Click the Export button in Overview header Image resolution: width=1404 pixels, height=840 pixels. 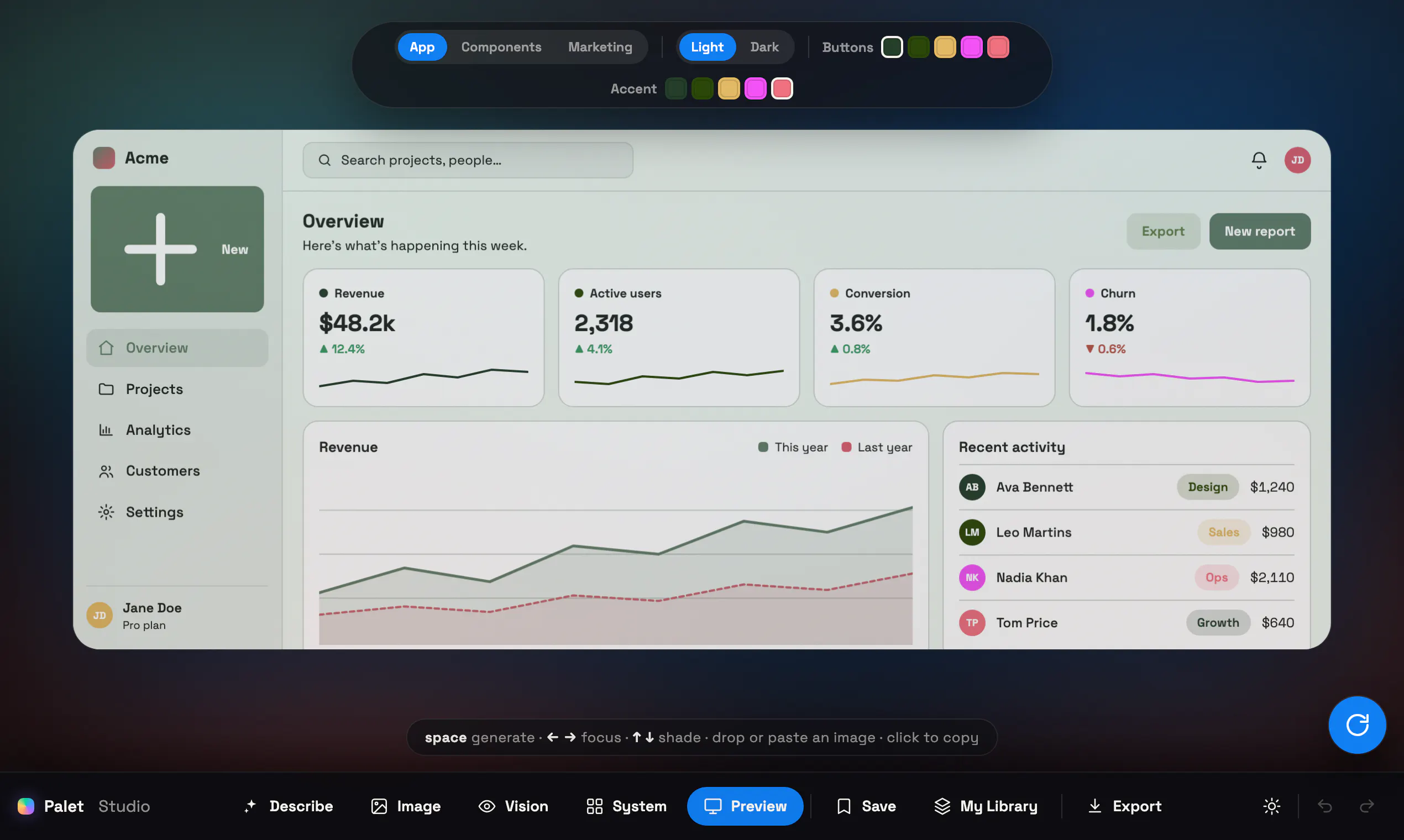(1163, 231)
